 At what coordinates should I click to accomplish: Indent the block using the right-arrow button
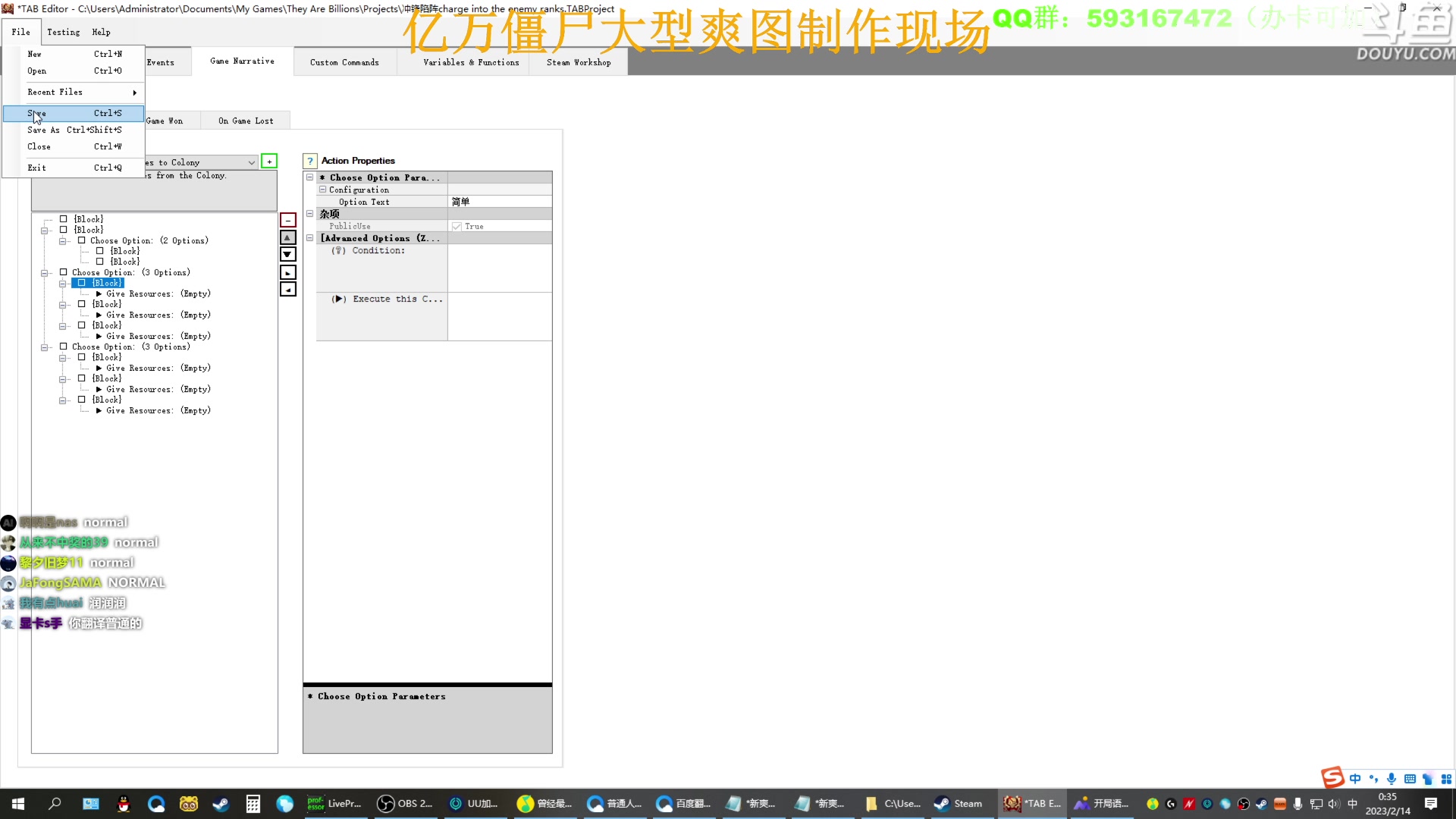287,271
